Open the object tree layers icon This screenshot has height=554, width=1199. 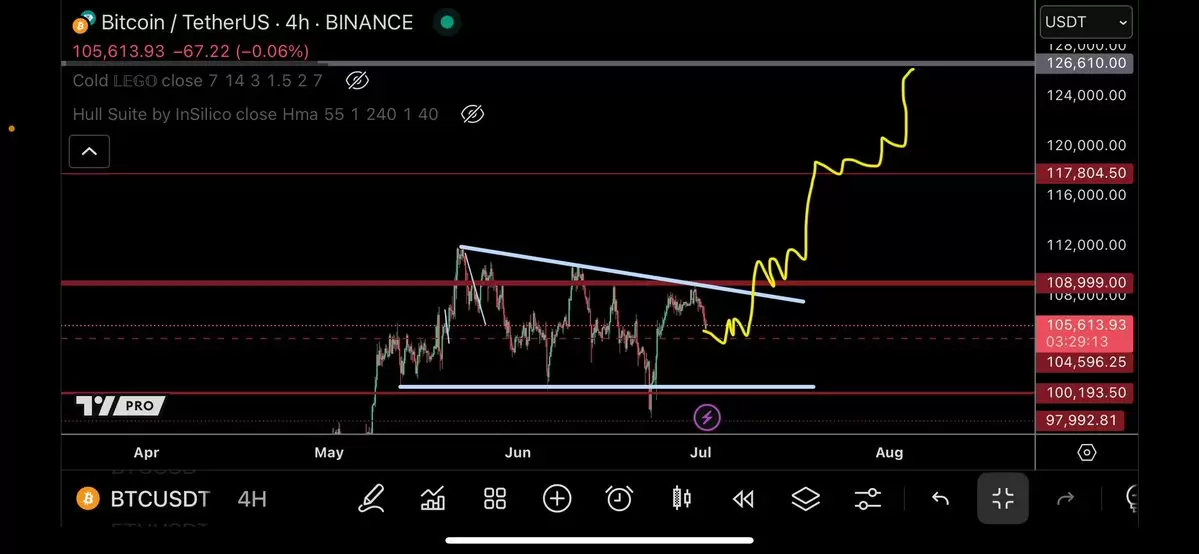[x=805, y=499]
